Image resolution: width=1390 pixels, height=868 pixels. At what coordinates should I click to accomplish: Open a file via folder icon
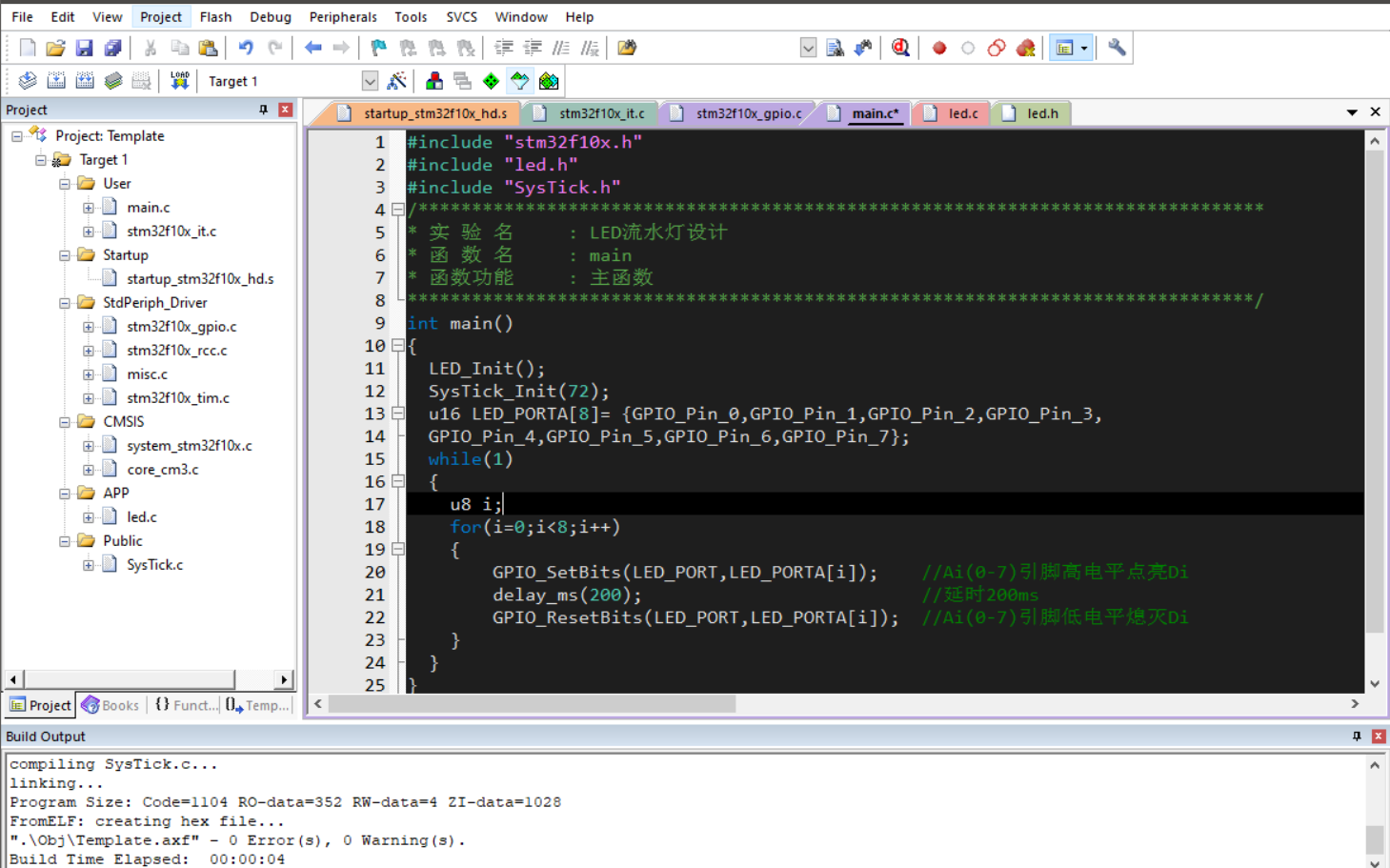(x=55, y=48)
